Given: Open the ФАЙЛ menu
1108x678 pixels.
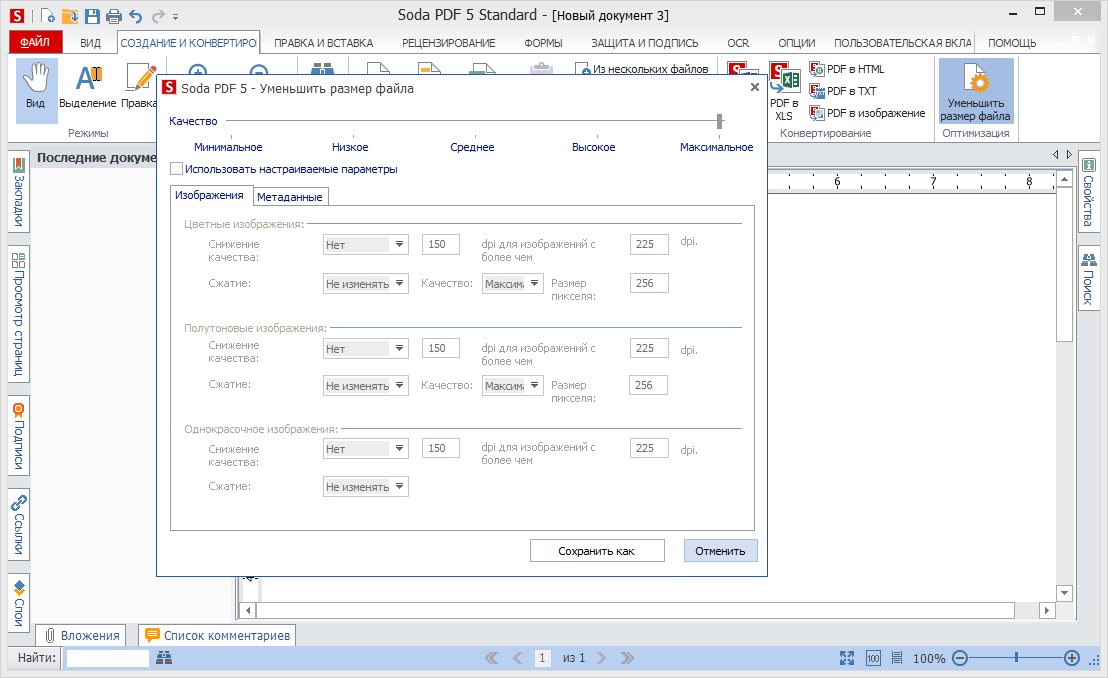Looking at the screenshot, I should (35, 42).
